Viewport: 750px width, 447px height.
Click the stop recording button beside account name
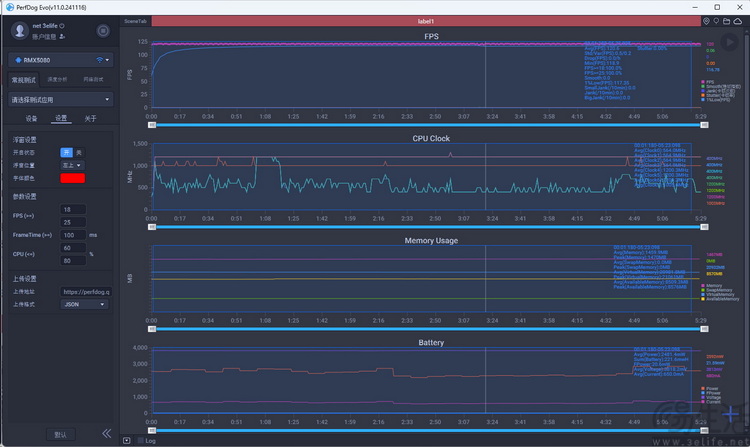pyautogui.click(x=103, y=31)
